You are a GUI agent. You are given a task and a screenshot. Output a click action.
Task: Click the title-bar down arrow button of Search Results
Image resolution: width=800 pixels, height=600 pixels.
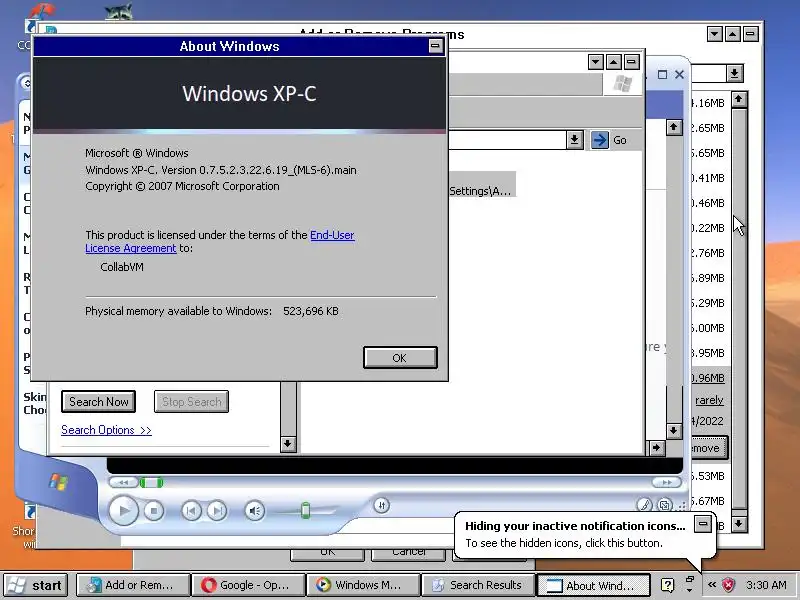pyautogui.click(x=595, y=62)
